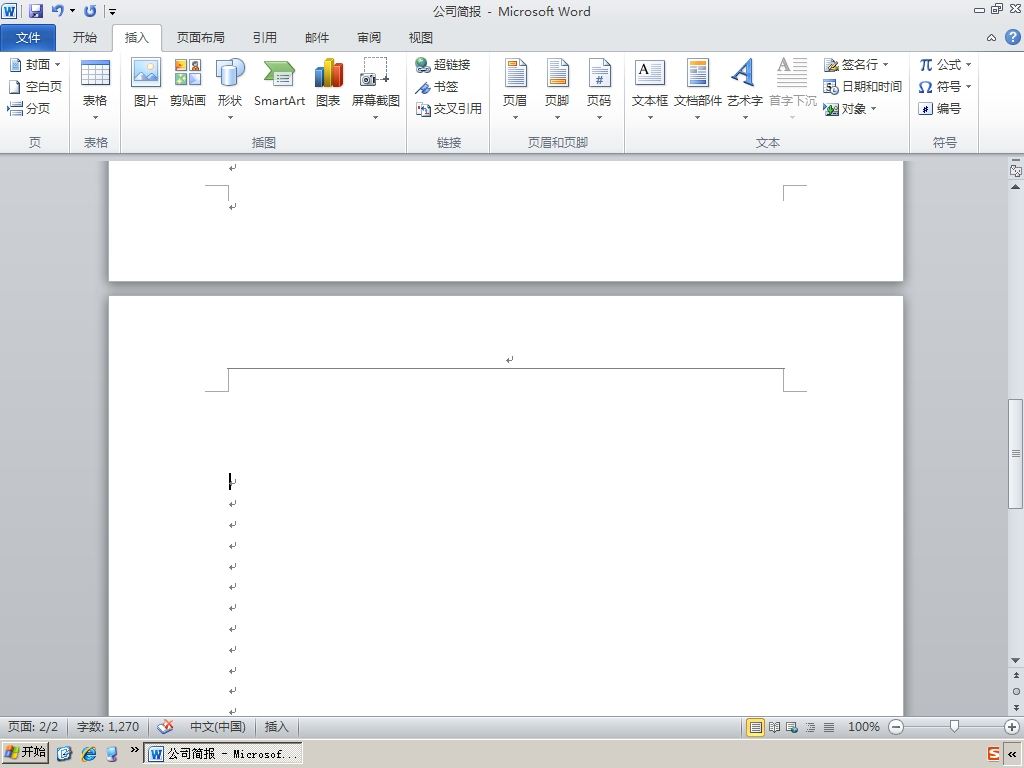1024x768 pixels.
Task: Open Microsoft Word Help question mark
Action: 1012,37
